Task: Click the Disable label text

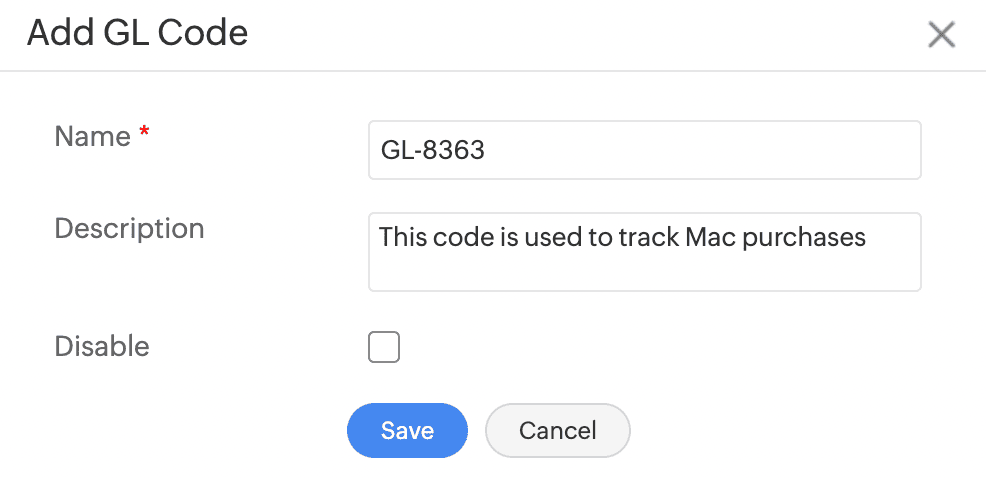Action: tap(101, 347)
